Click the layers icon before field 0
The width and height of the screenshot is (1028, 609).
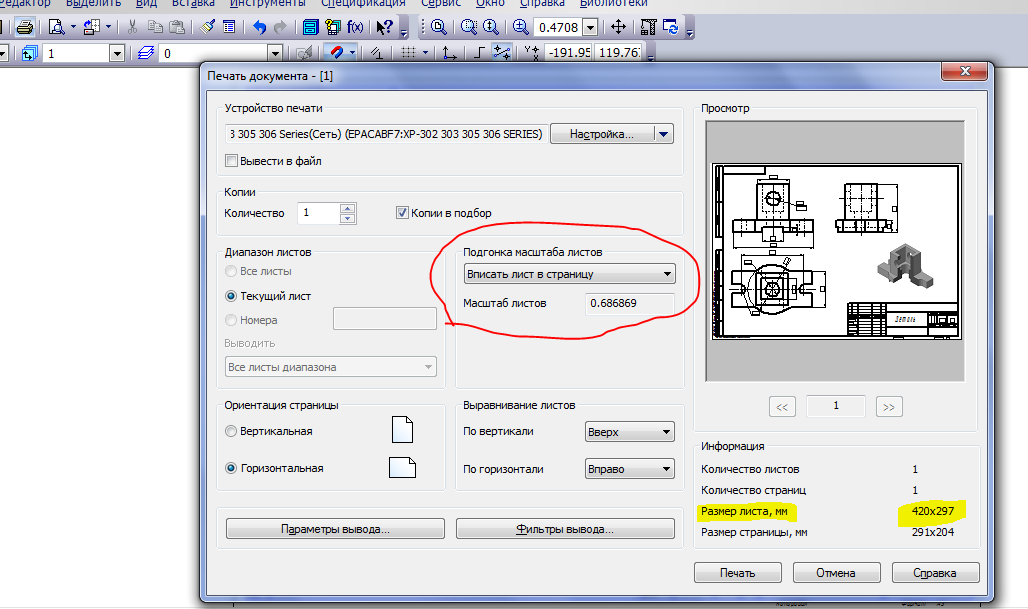click(146, 53)
